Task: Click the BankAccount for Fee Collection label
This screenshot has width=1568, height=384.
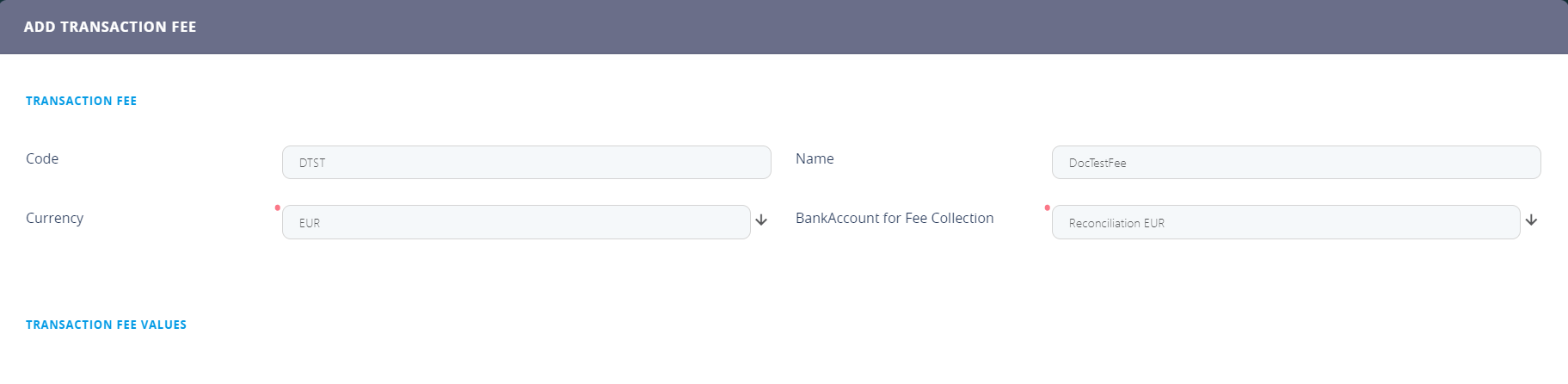Action: tap(895, 218)
